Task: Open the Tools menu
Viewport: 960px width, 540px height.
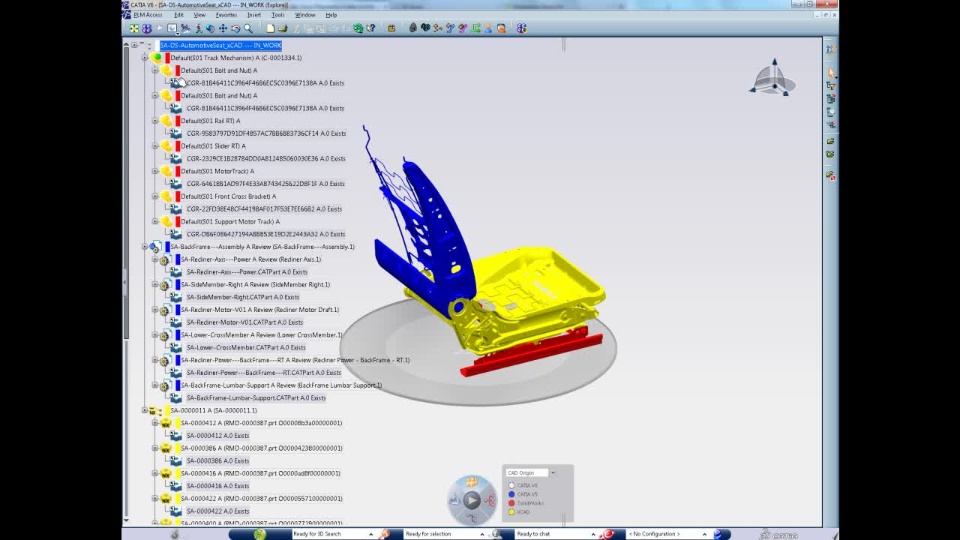Action: [278, 15]
